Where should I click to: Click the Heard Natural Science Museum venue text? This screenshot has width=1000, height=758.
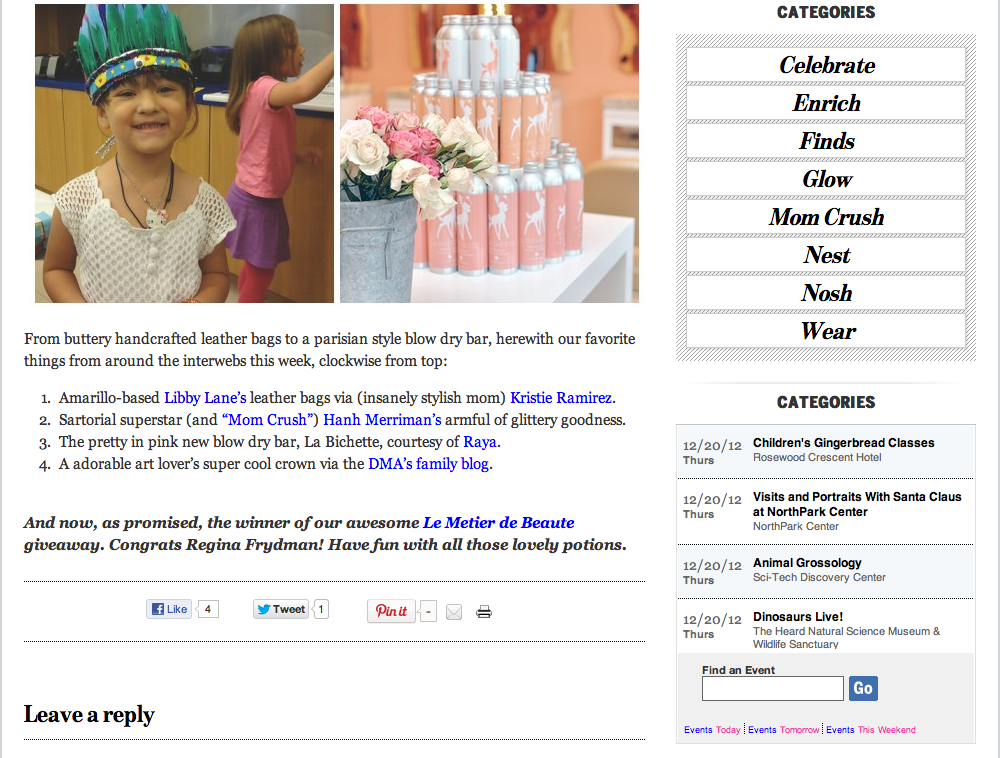[846, 638]
